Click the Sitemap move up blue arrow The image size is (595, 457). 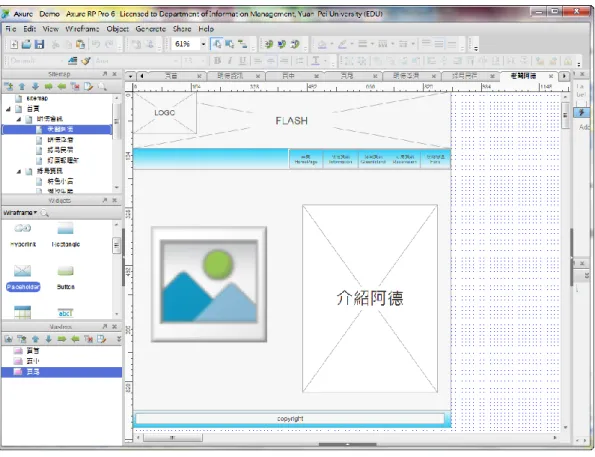click(22, 87)
